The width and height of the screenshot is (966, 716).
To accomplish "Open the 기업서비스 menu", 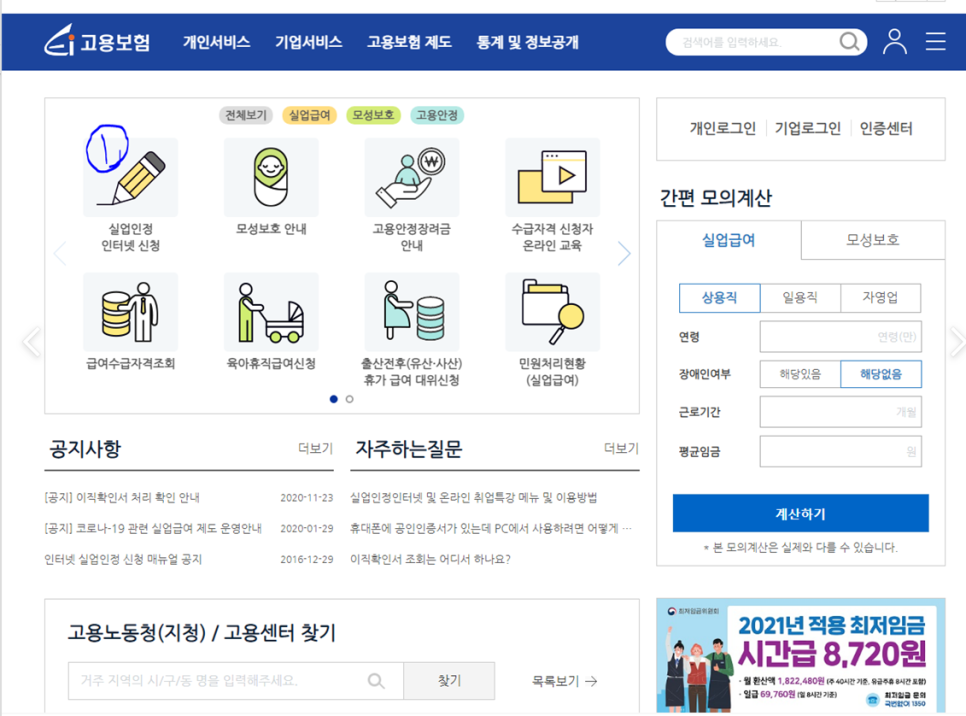I will click(x=308, y=42).
